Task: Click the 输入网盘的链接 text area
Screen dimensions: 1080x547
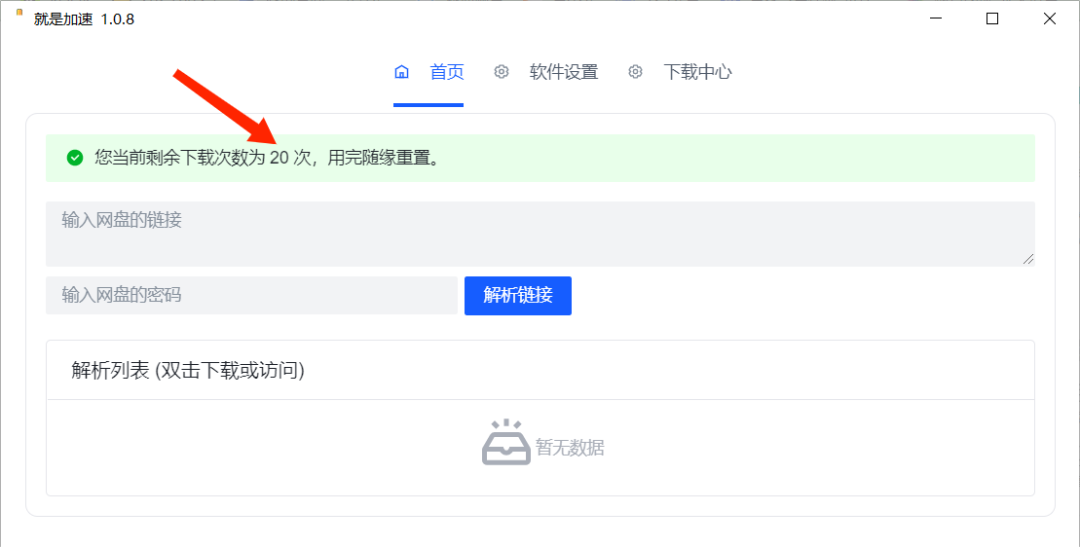Action: [x=540, y=234]
